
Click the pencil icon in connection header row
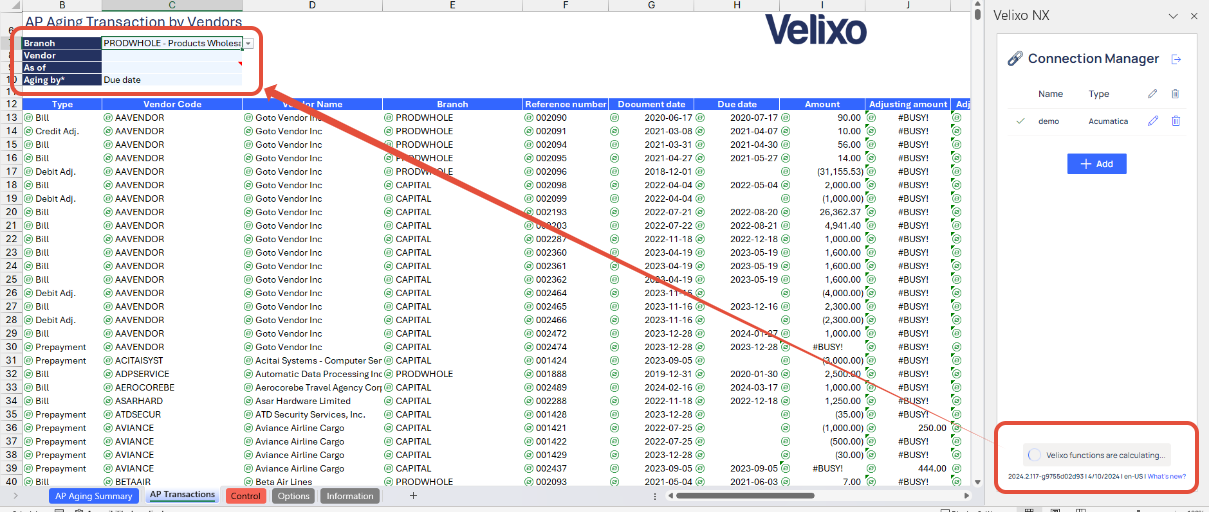pos(1153,94)
